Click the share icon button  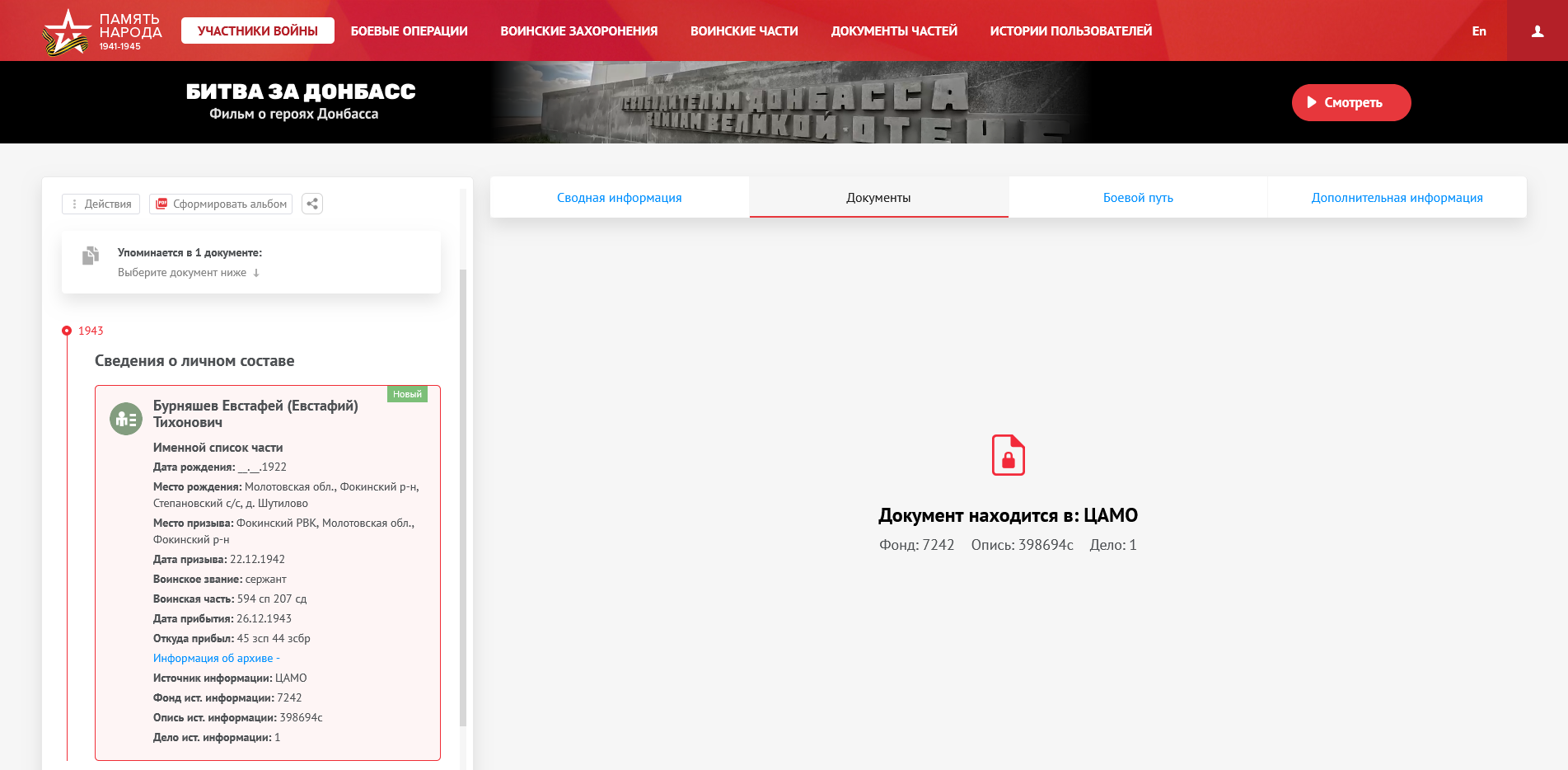tap(312, 204)
